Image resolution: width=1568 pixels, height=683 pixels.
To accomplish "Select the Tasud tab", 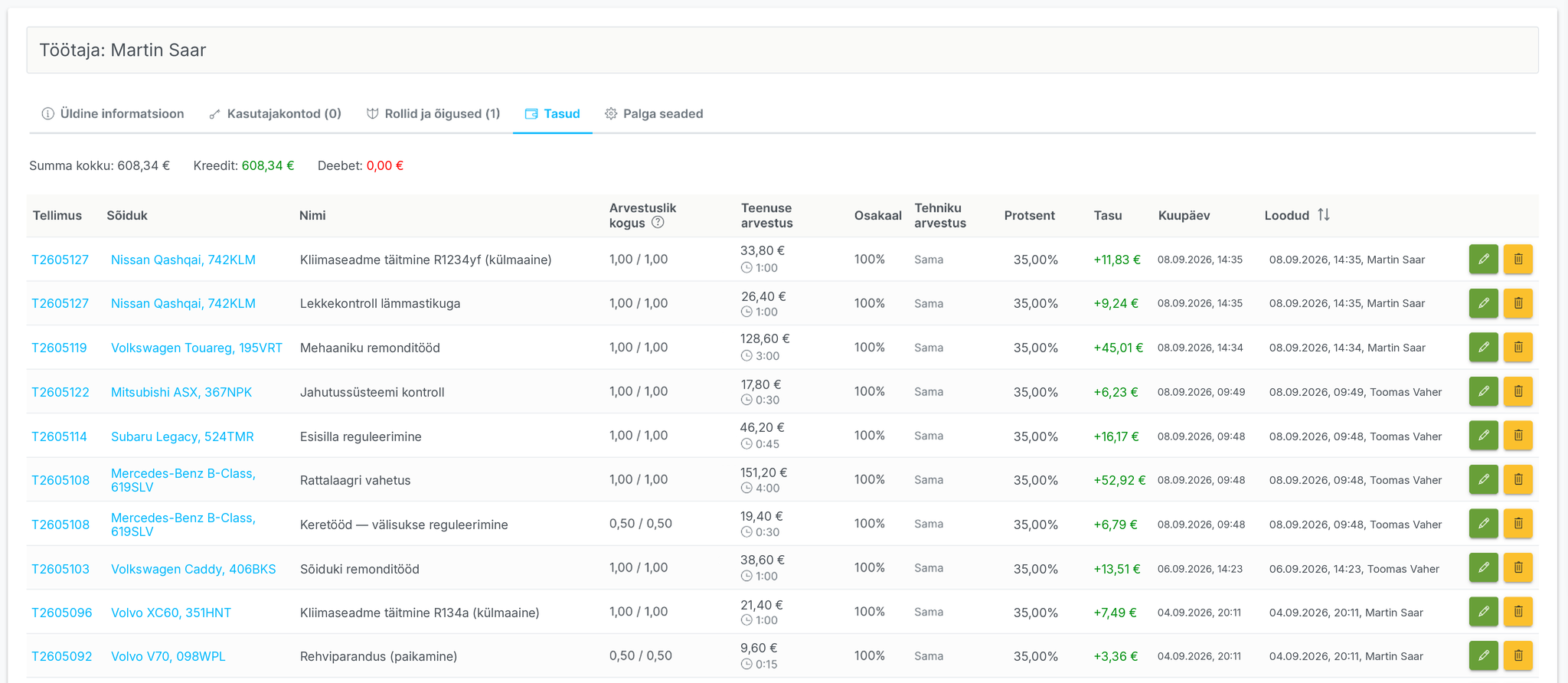I will [553, 113].
